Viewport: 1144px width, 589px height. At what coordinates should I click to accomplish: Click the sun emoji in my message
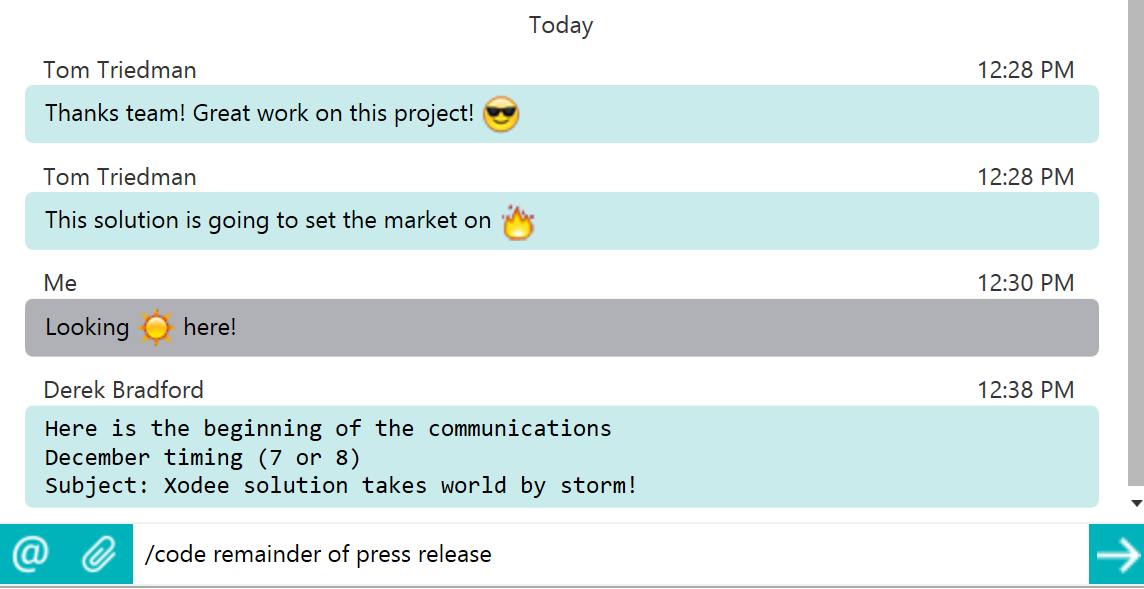pos(156,328)
